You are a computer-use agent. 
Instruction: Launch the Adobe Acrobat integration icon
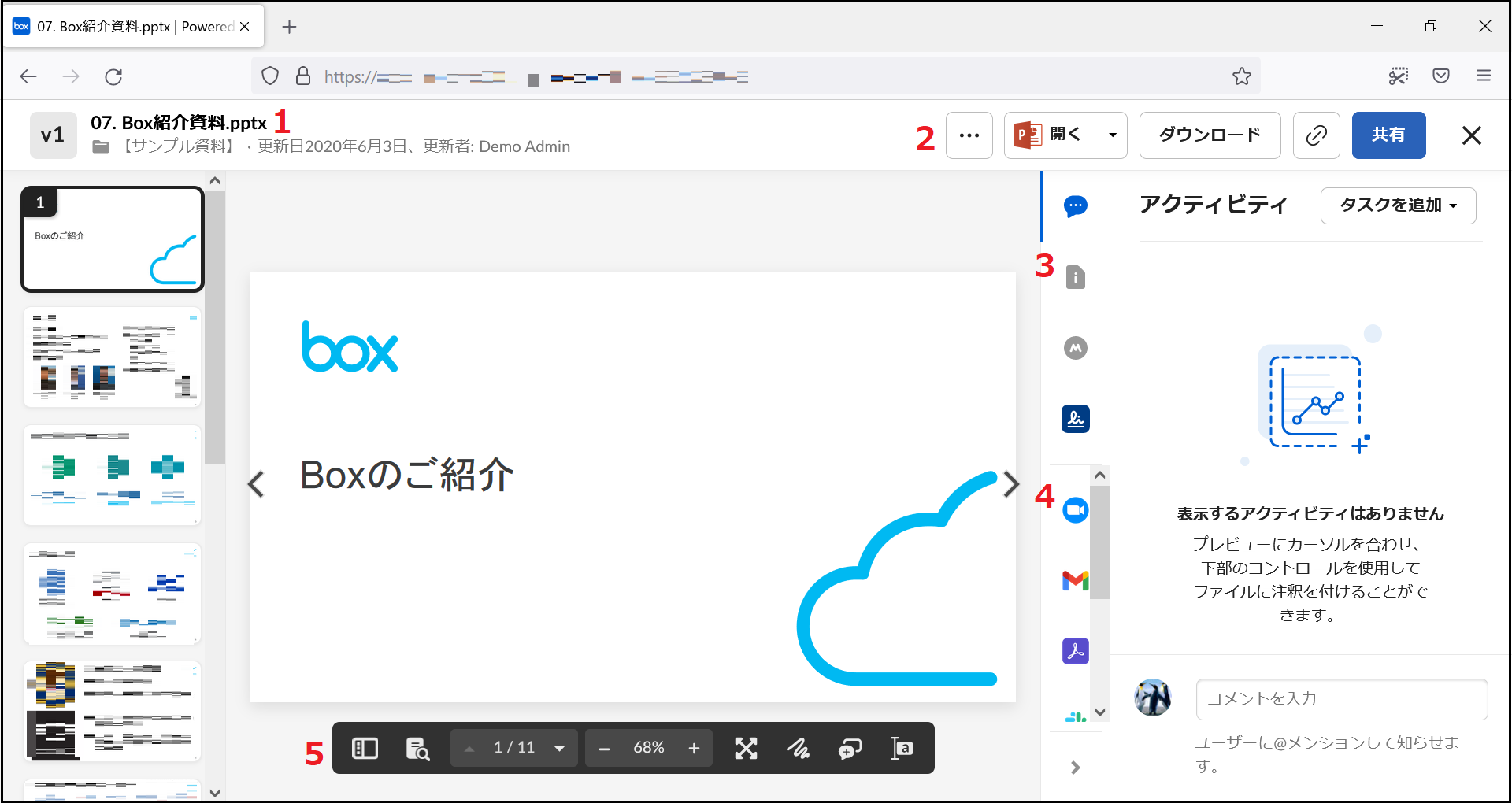pyautogui.click(x=1075, y=651)
